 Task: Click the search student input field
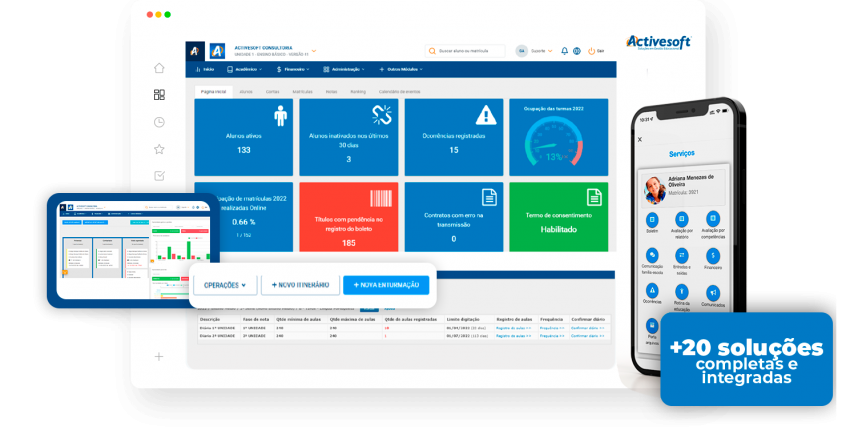[x=465, y=51]
